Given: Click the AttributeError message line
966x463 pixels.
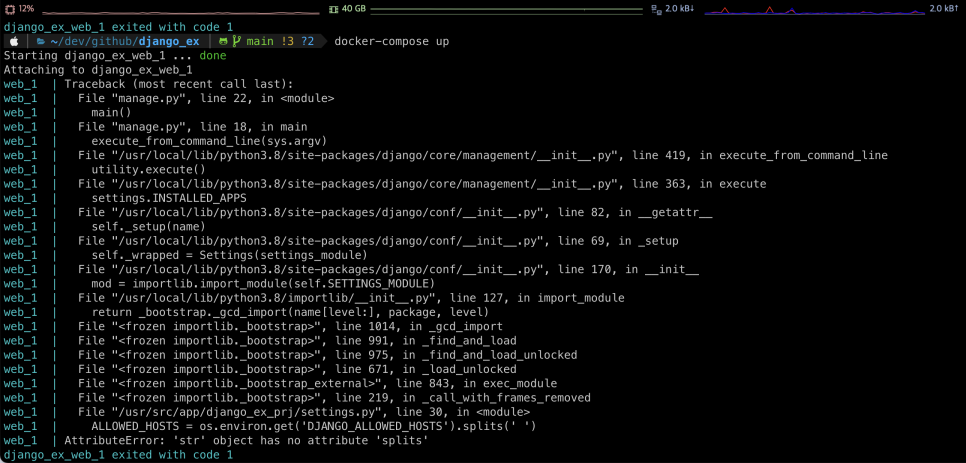Looking at the screenshot, I should coord(246,440).
